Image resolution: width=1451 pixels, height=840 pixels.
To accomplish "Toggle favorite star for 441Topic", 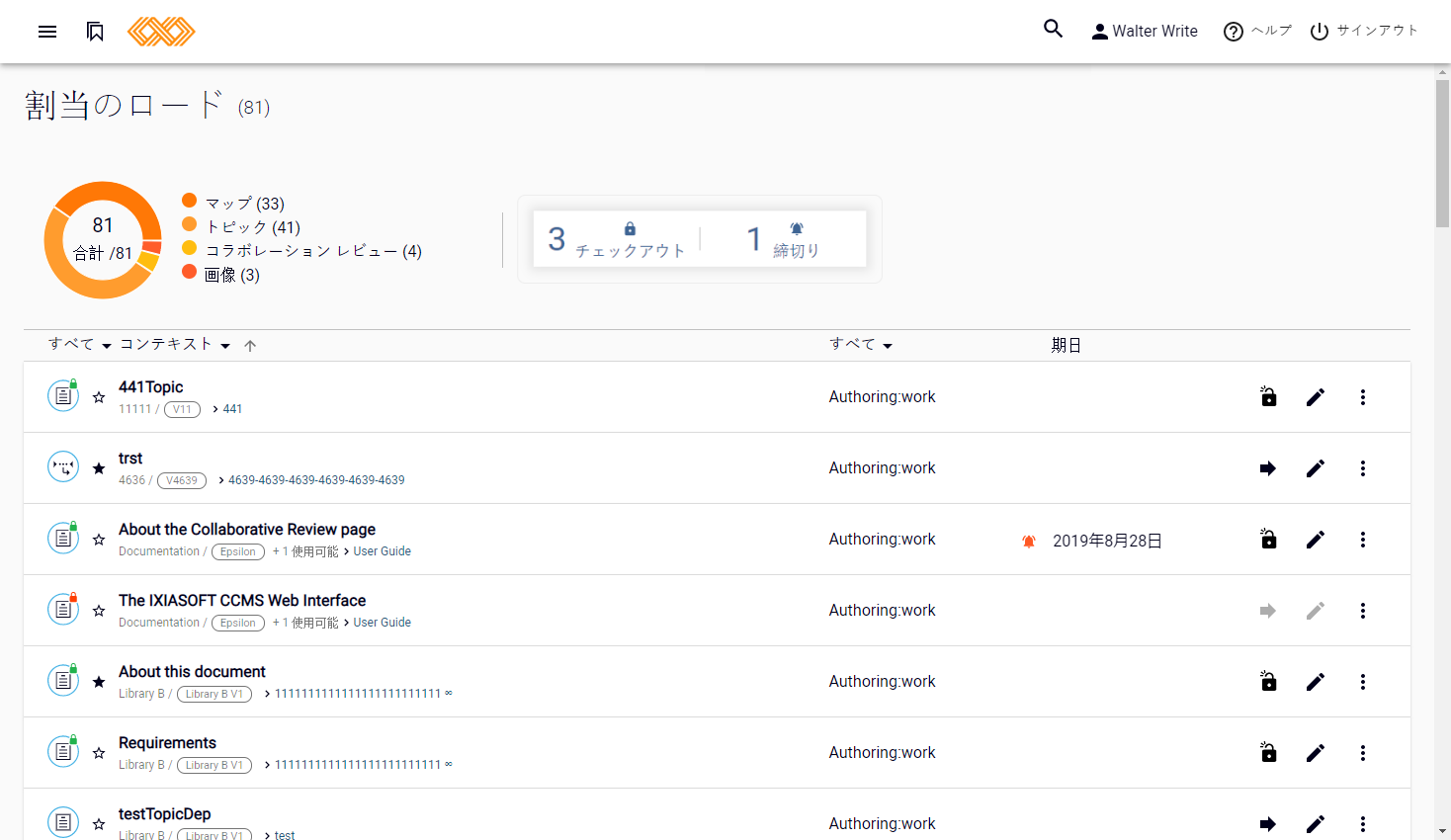I will pyautogui.click(x=99, y=397).
